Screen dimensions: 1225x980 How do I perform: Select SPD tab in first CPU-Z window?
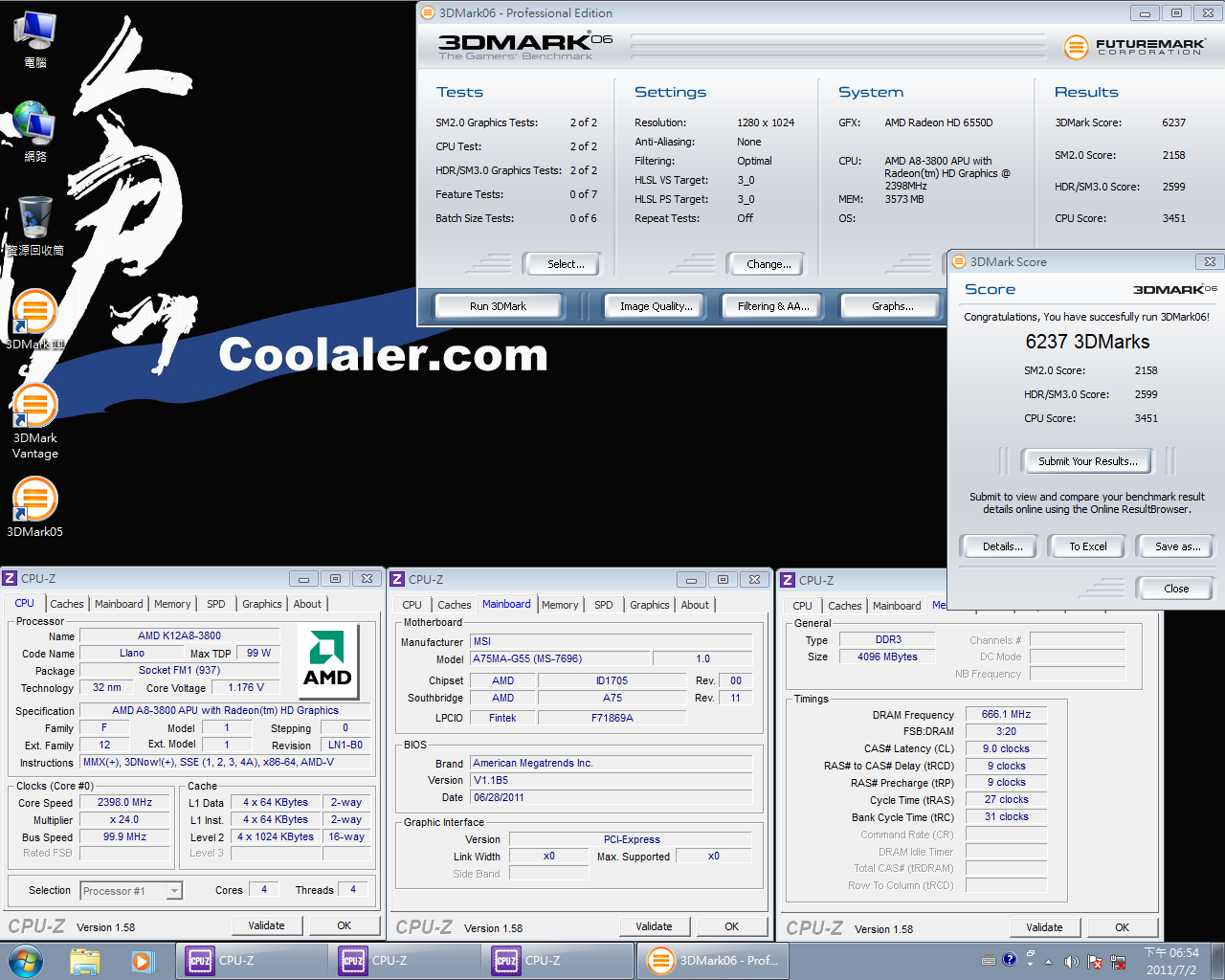tap(216, 604)
